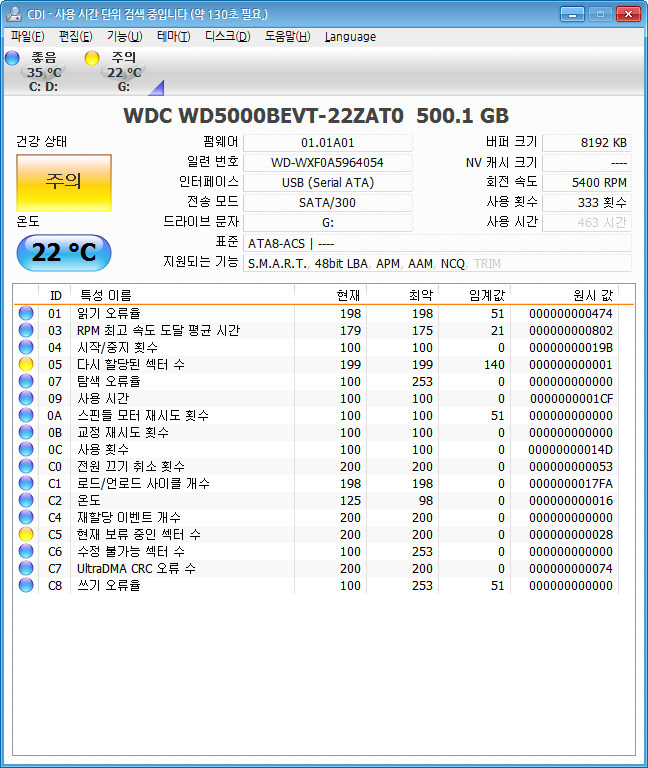Click the 임계값 column header
Viewport: 648px width, 768px height.
coord(475,295)
